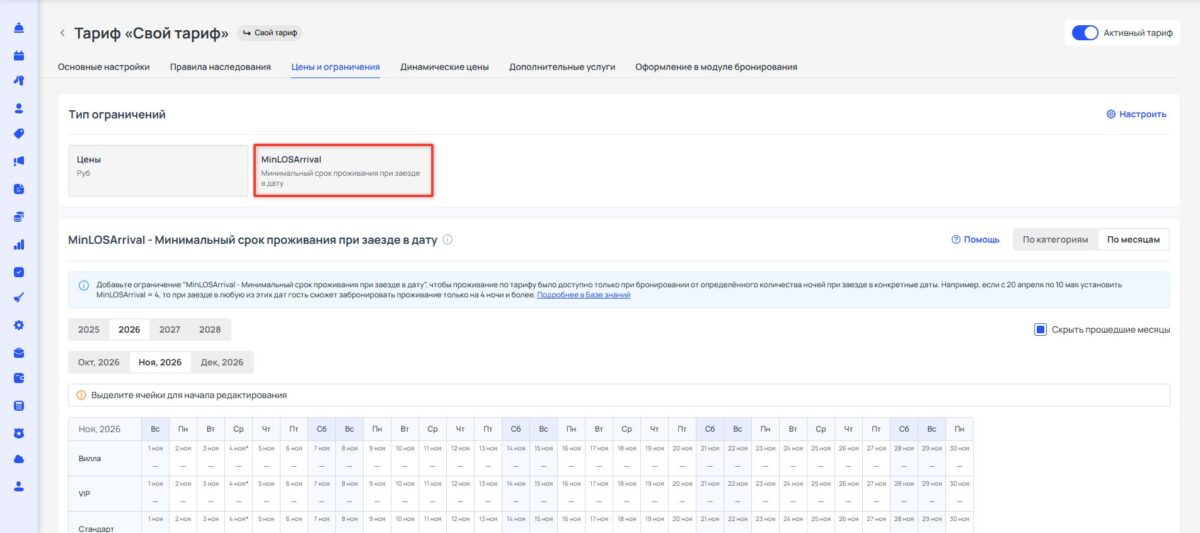Open the broom housekeeping icon in sidebar
Image resolution: width=1200 pixels, height=533 pixels.
(x=19, y=298)
